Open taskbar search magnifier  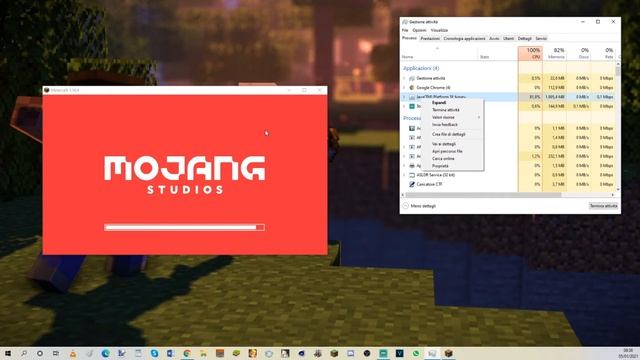click(24, 353)
